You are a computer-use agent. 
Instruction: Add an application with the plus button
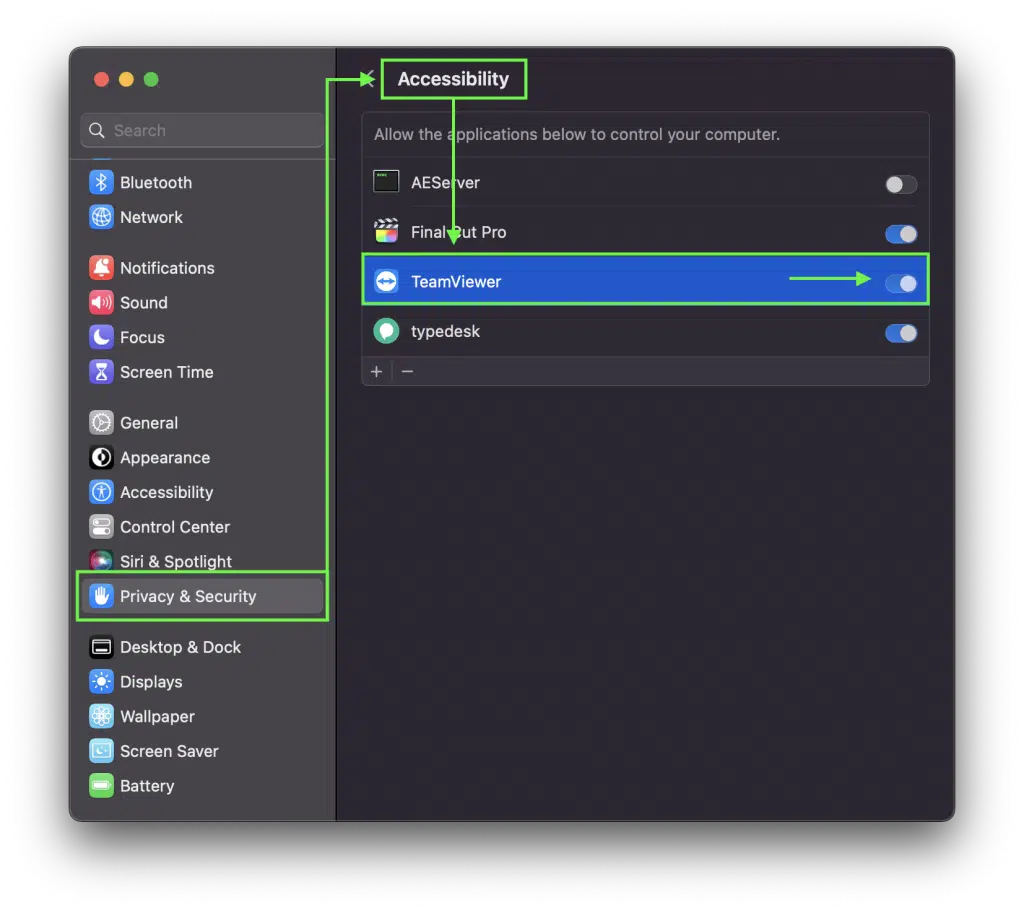click(377, 372)
